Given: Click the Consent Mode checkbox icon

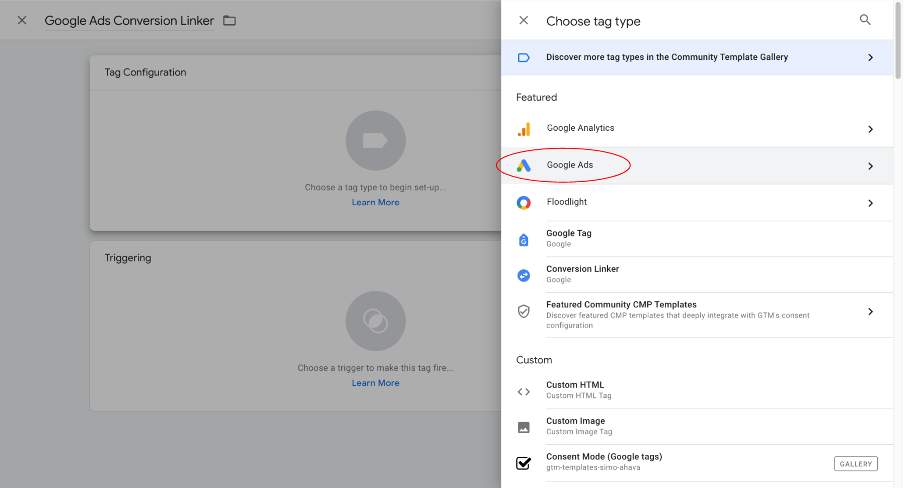Looking at the screenshot, I should [x=524, y=463].
